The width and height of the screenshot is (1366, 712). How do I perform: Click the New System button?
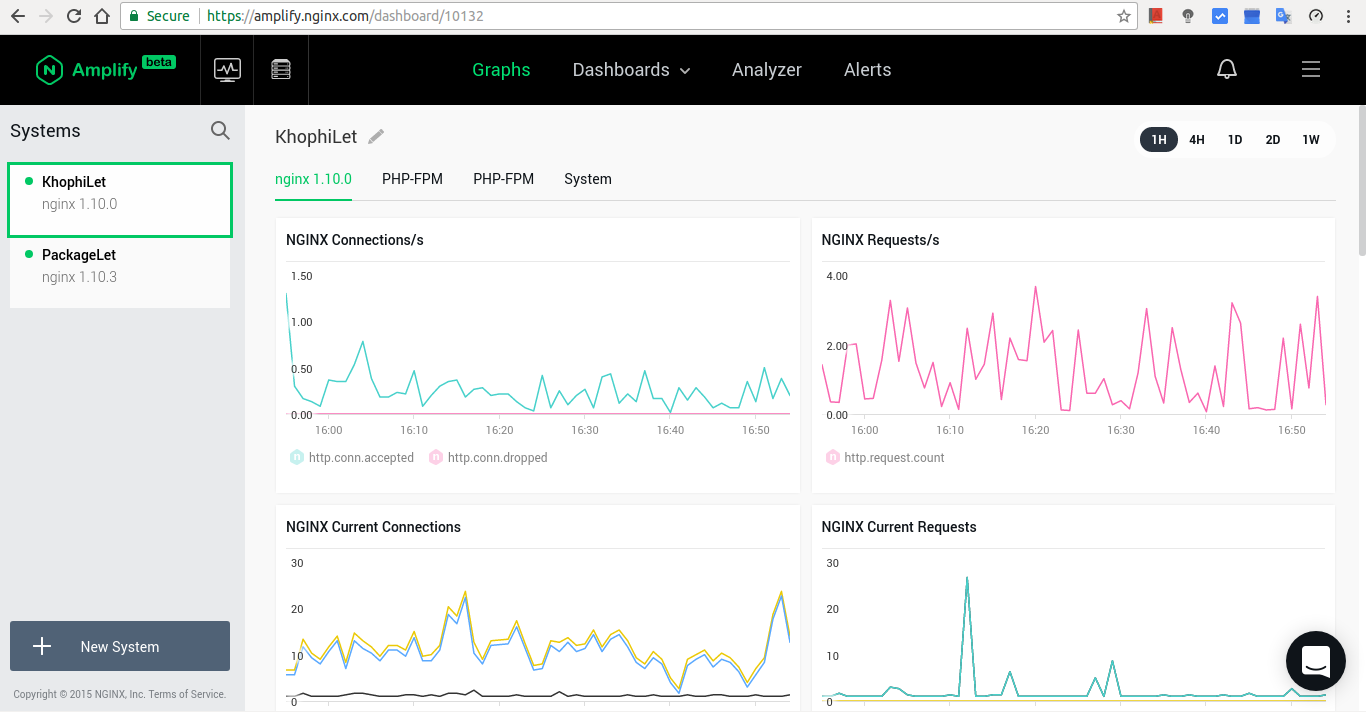[x=120, y=647]
